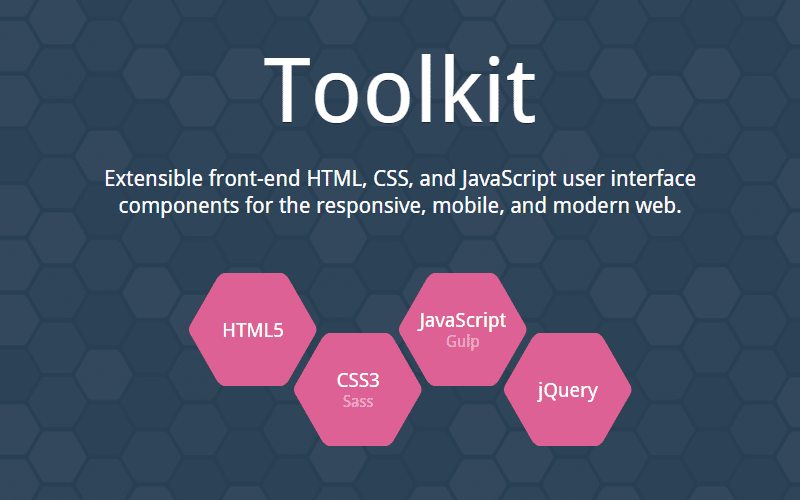This screenshot has height=500, width=800.
Task: Click the "components for the responsive" text line
Action: click(x=400, y=206)
